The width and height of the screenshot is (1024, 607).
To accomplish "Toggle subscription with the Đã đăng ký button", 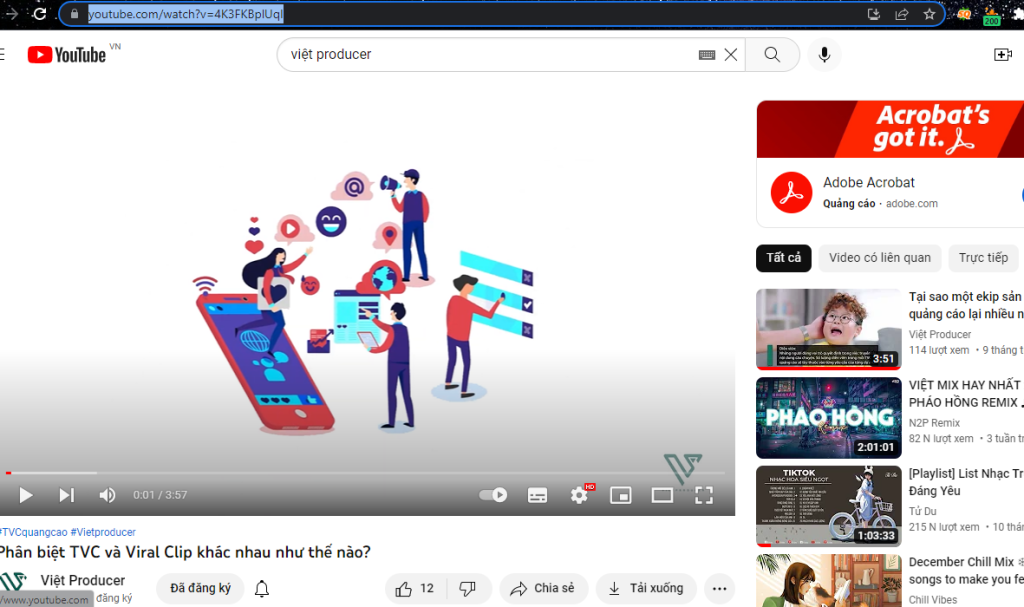I will 199,589.
